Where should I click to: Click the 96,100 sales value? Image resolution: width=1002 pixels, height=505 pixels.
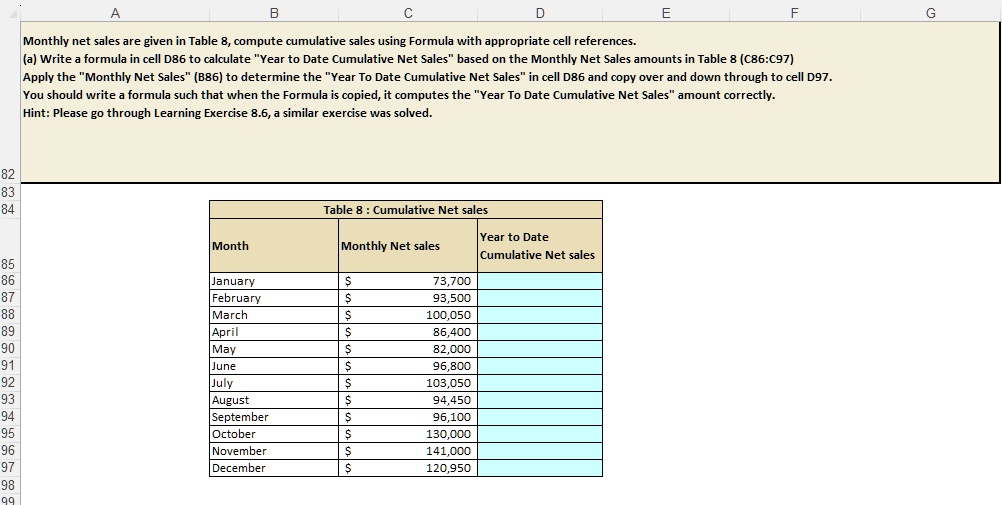click(408, 416)
